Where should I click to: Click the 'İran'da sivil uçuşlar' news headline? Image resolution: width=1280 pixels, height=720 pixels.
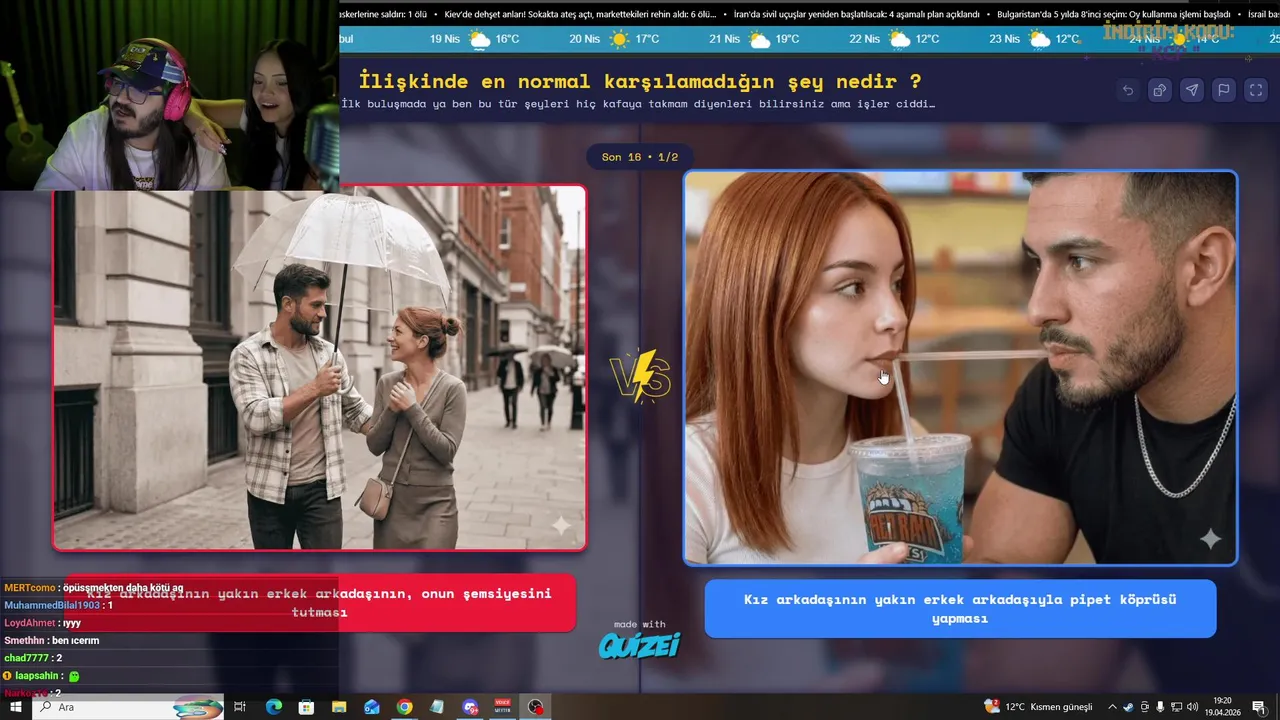pyautogui.click(x=857, y=14)
